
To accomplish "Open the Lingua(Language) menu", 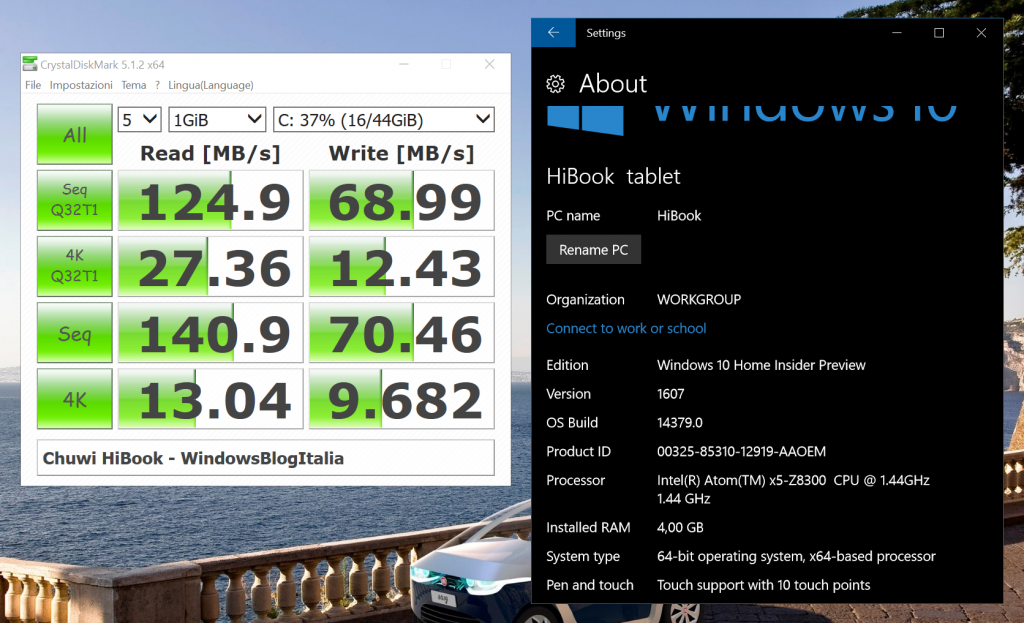I will pyautogui.click(x=211, y=85).
